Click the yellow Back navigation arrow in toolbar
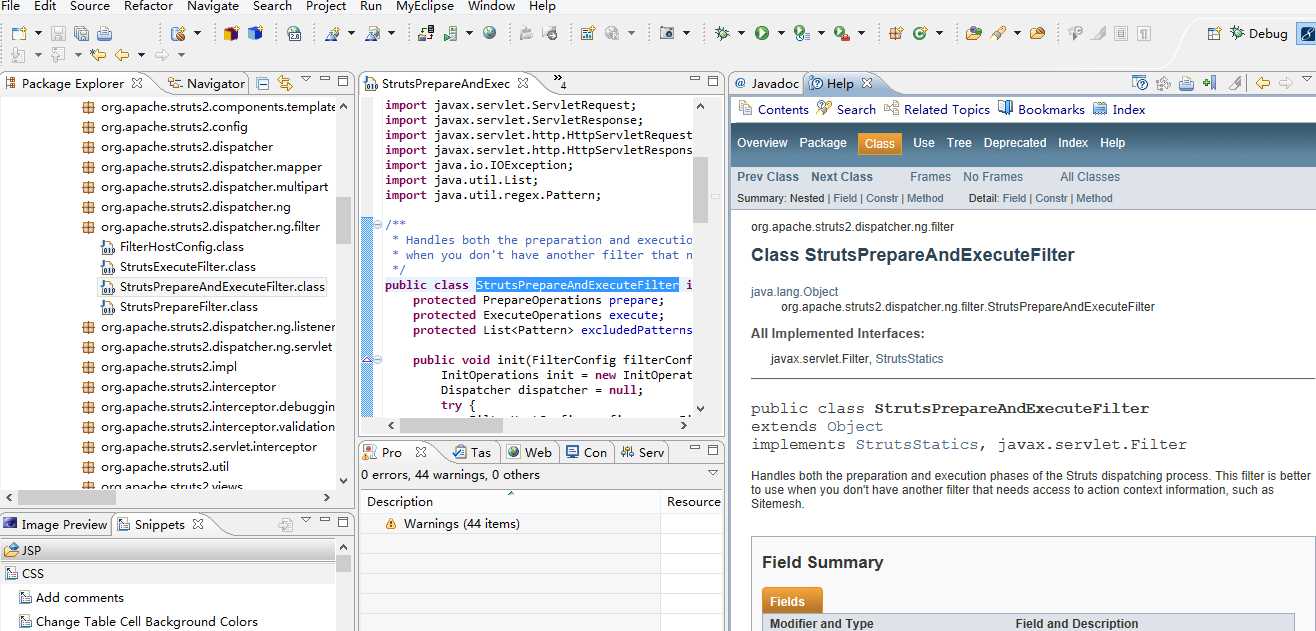The image size is (1316, 631). (x=122, y=55)
